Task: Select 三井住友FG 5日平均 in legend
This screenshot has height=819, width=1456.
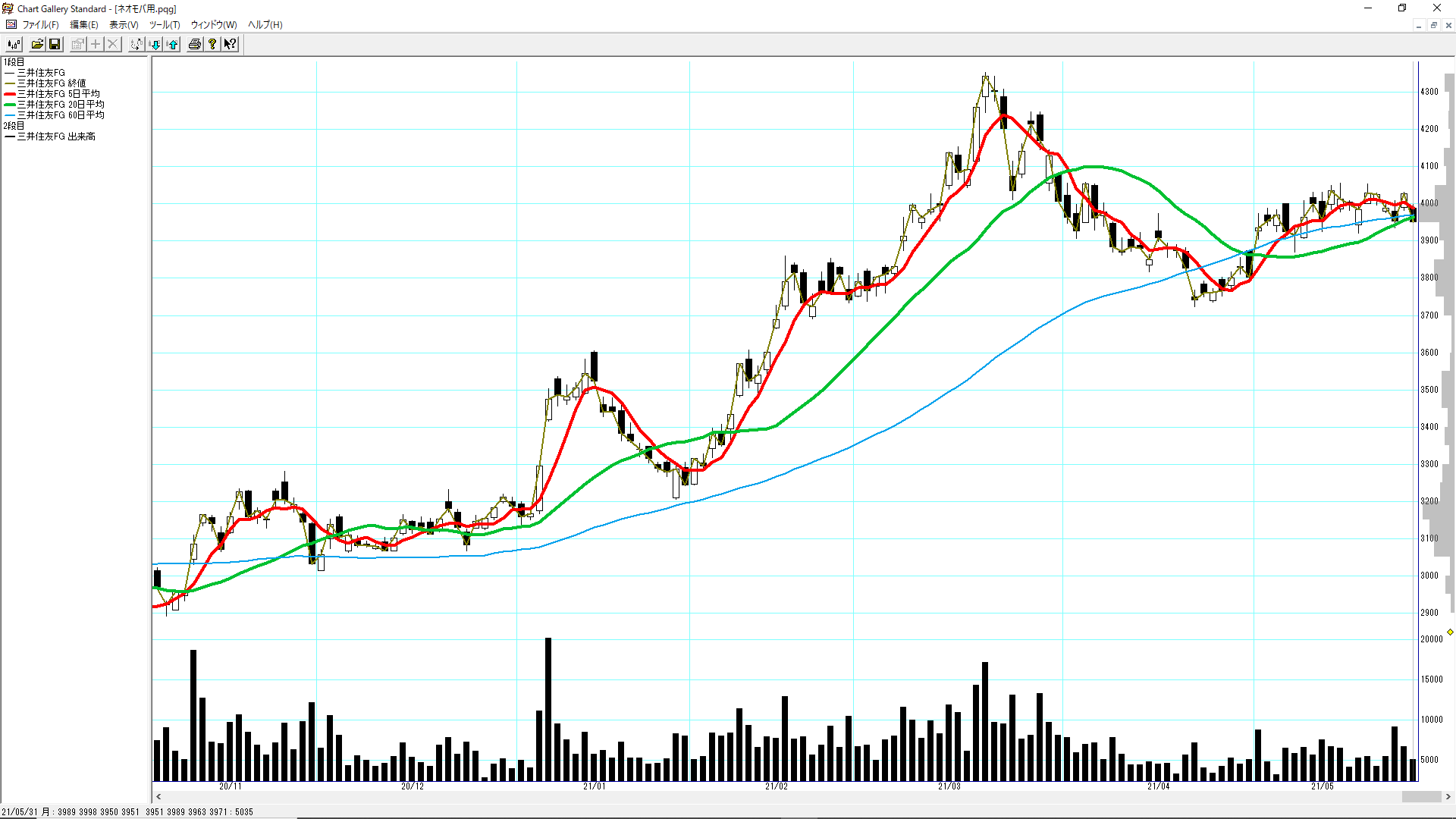Action: pos(58,94)
